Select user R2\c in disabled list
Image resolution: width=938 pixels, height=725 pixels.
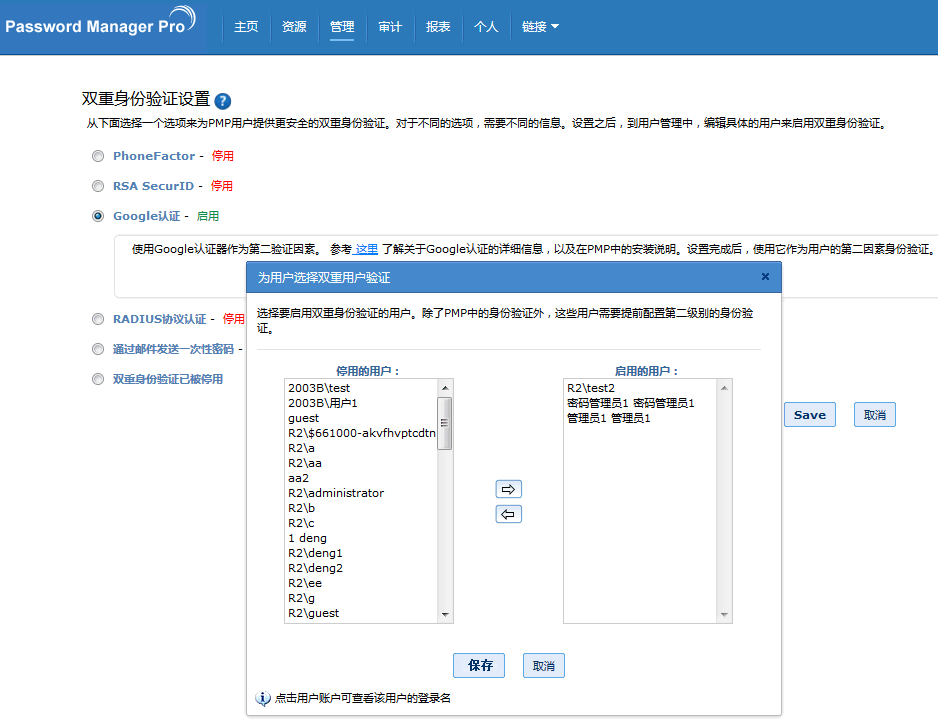tap(361, 522)
